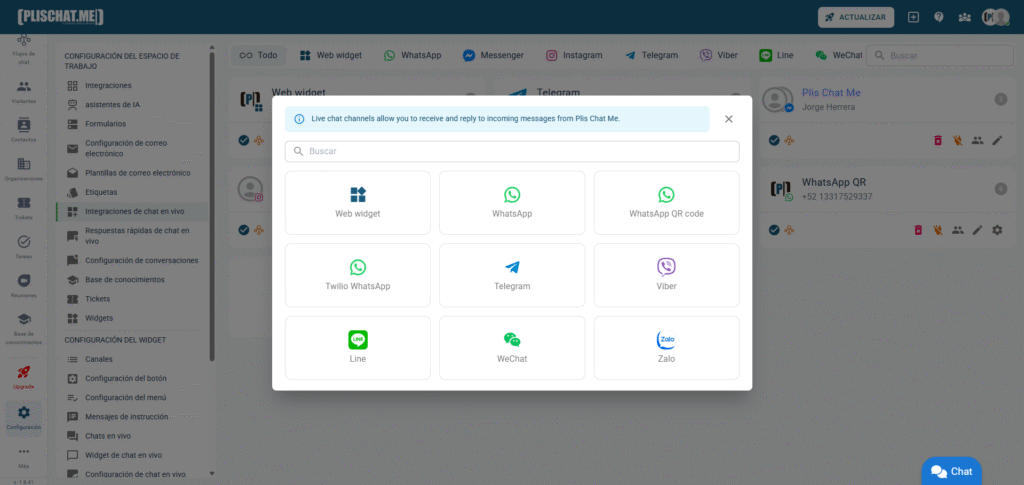The image size is (1024, 485).
Task: Open the floating Chat button
Action: [951, 471]
